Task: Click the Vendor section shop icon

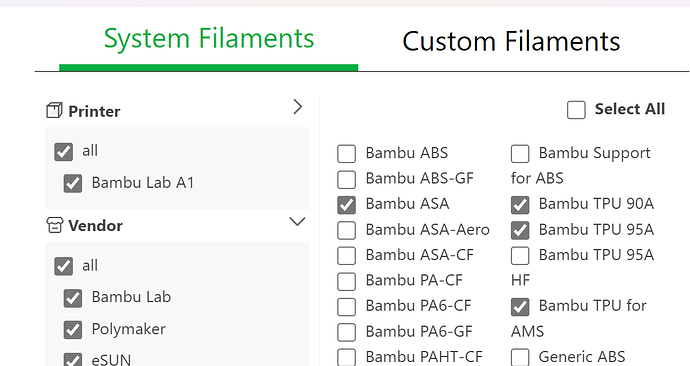Action: (54, 225)
